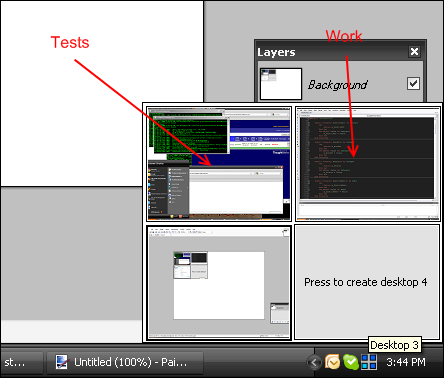Open the orange clock messenger tray icon

(x=332, y=362)
